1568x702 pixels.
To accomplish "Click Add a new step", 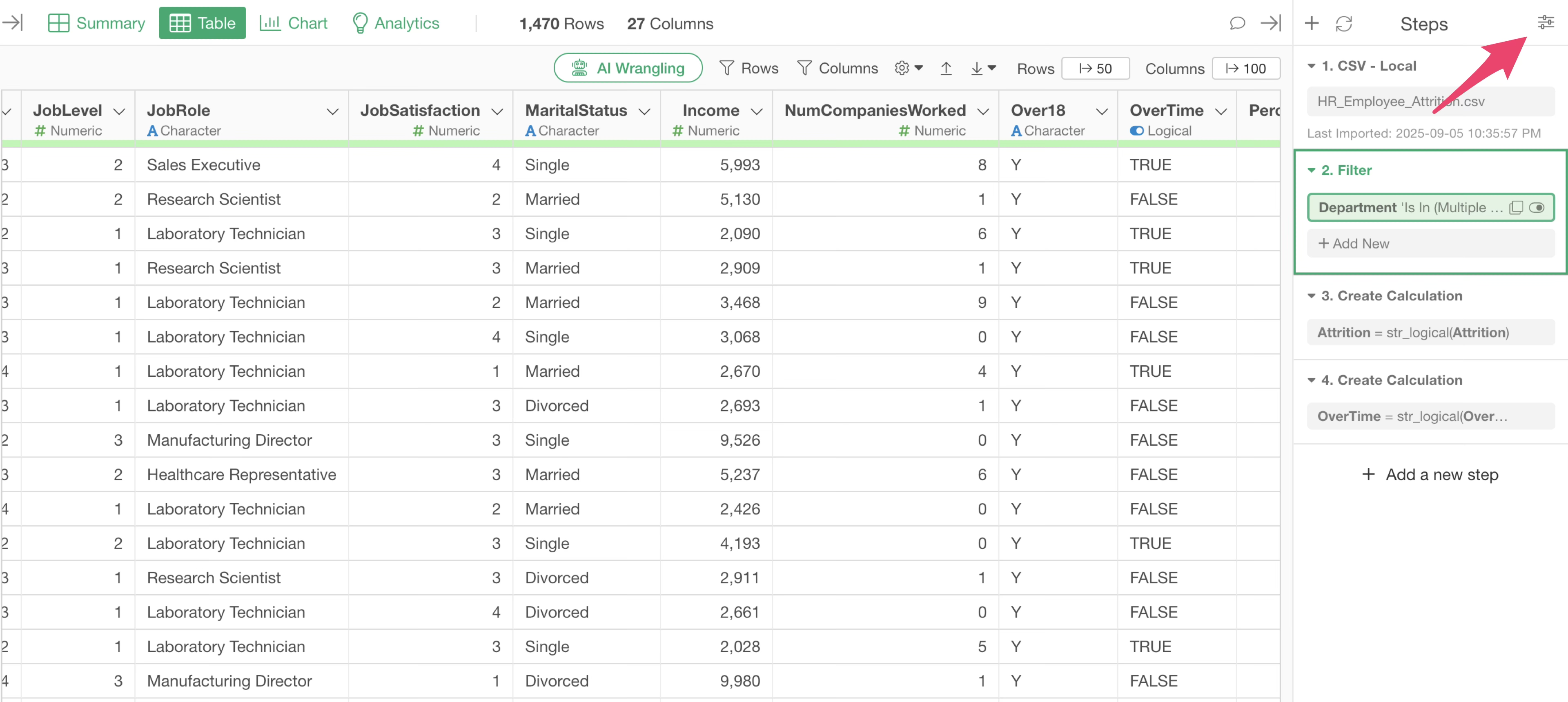I will click(x=1430, y=475).
